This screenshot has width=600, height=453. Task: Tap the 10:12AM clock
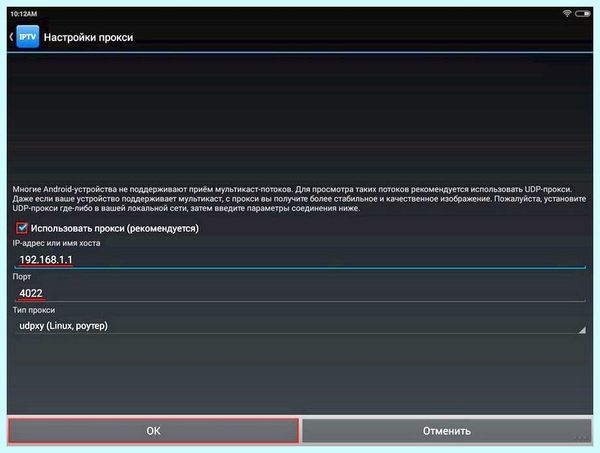point(24,14)
